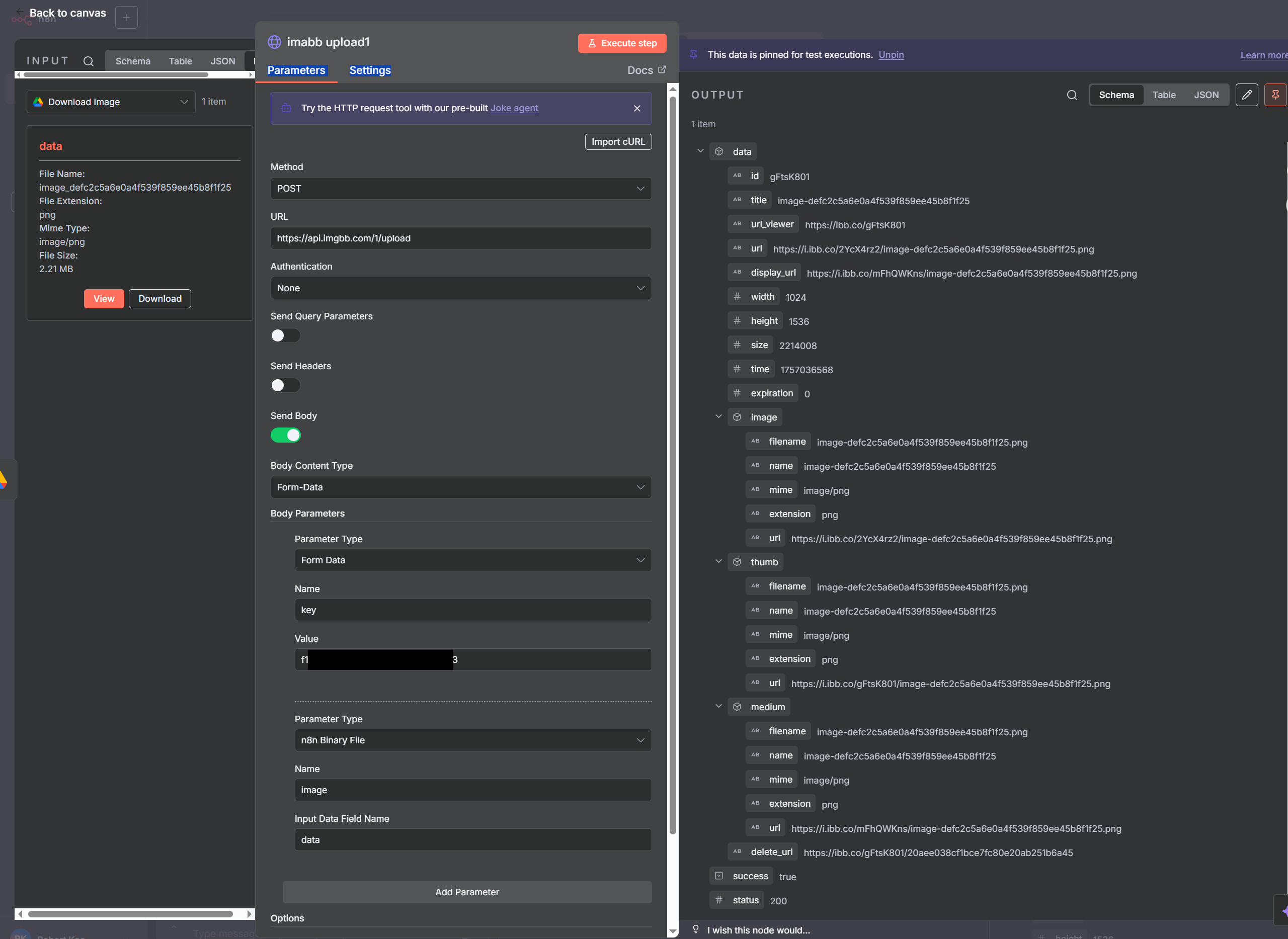Open Docs external link icon
The image size is (1288, 939).
pos(662,70)
